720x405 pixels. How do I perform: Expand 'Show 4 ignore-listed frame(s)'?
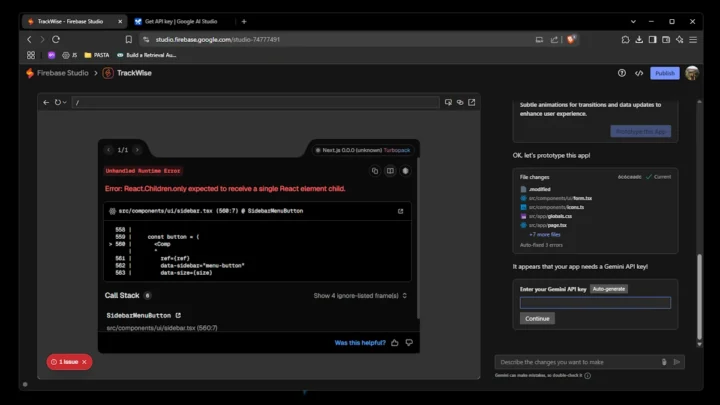pos(360,296)
